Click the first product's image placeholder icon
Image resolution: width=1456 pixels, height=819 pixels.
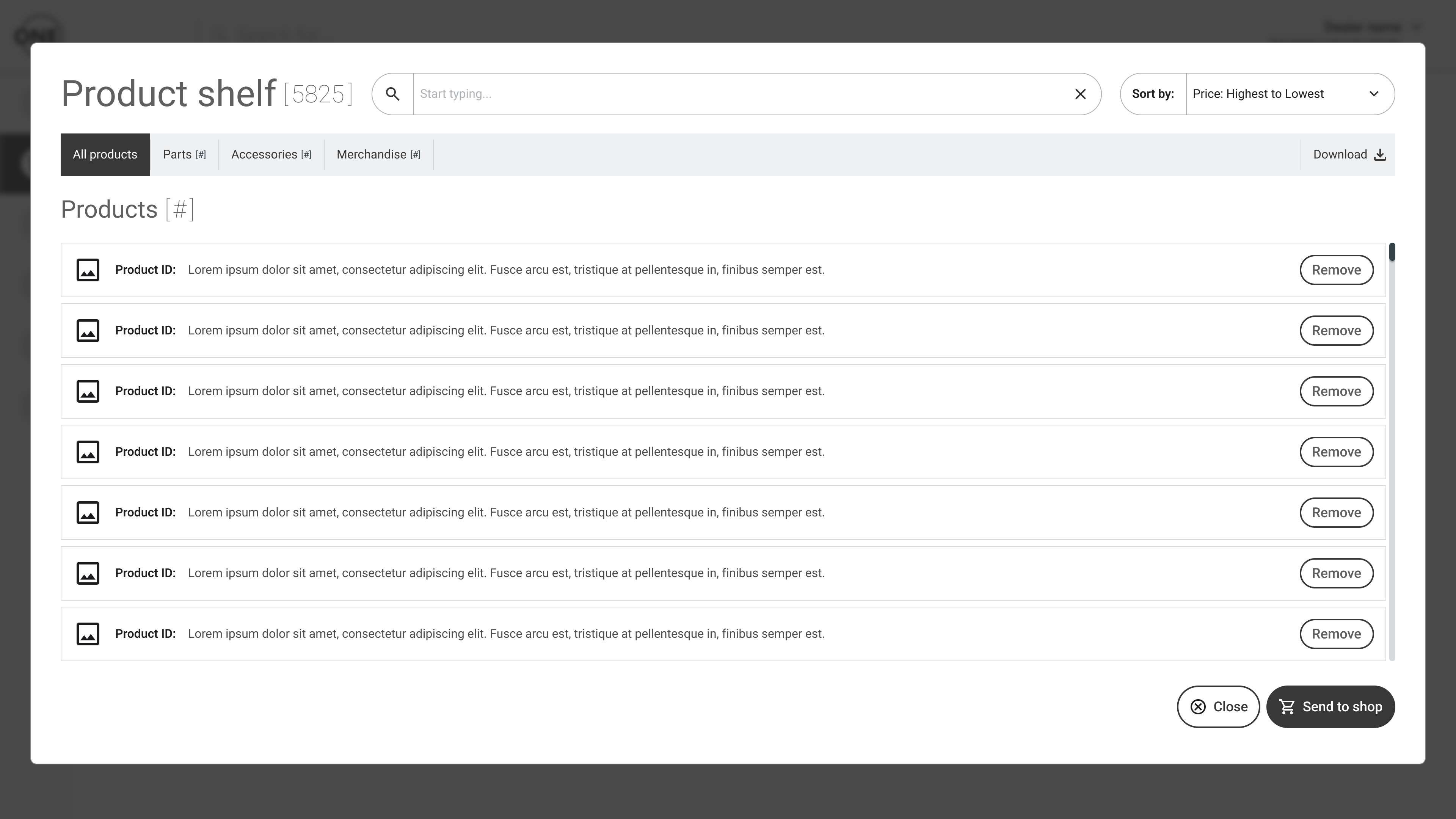(88, 270)
